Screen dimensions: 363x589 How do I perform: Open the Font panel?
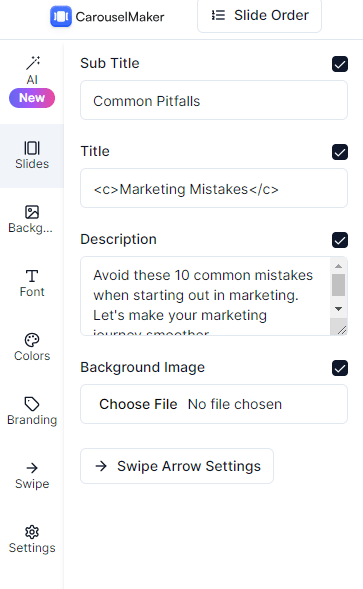point(32,284)
